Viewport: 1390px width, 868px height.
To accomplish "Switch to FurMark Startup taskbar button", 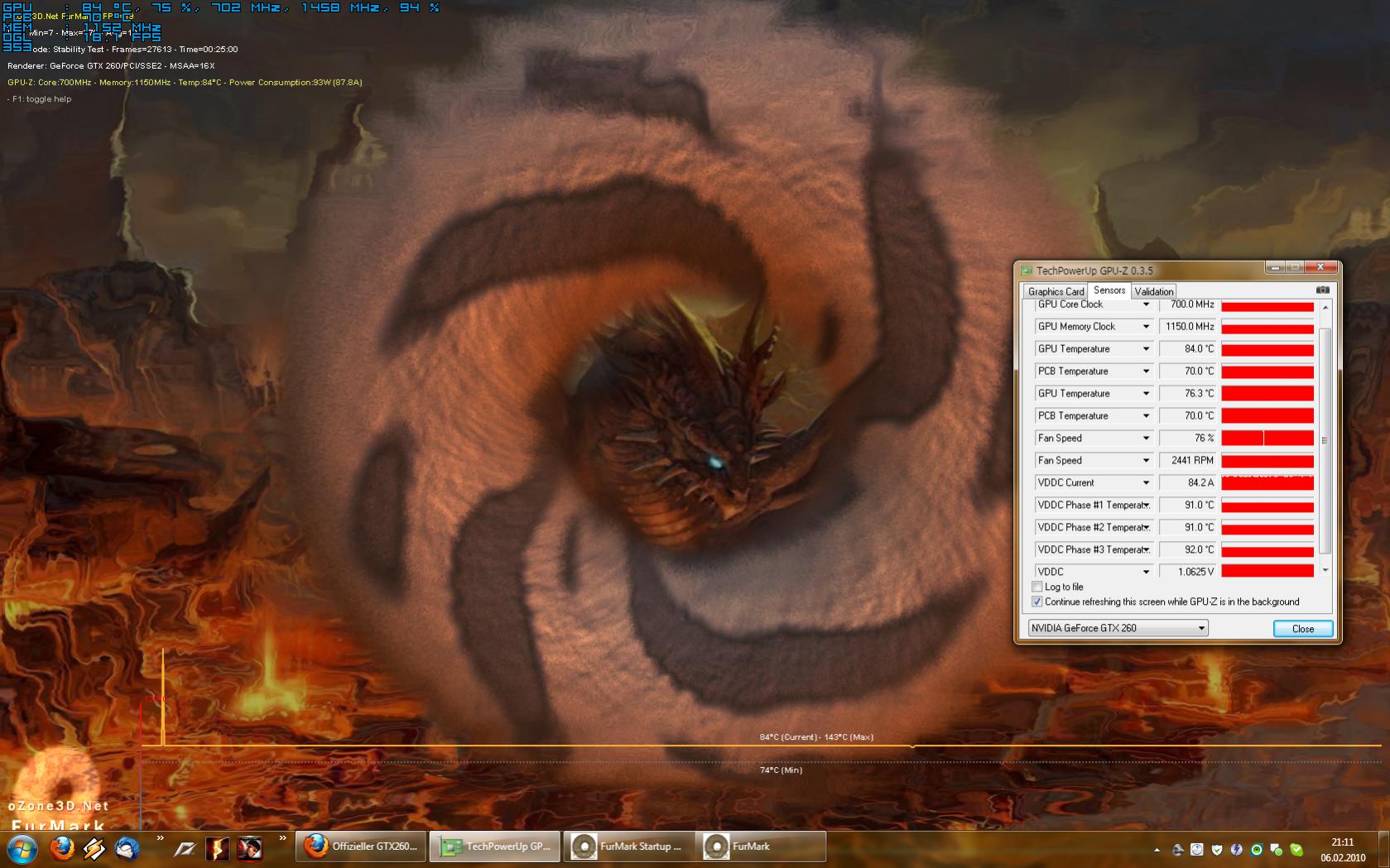I will pyautogui.click(x=628, y=846).
